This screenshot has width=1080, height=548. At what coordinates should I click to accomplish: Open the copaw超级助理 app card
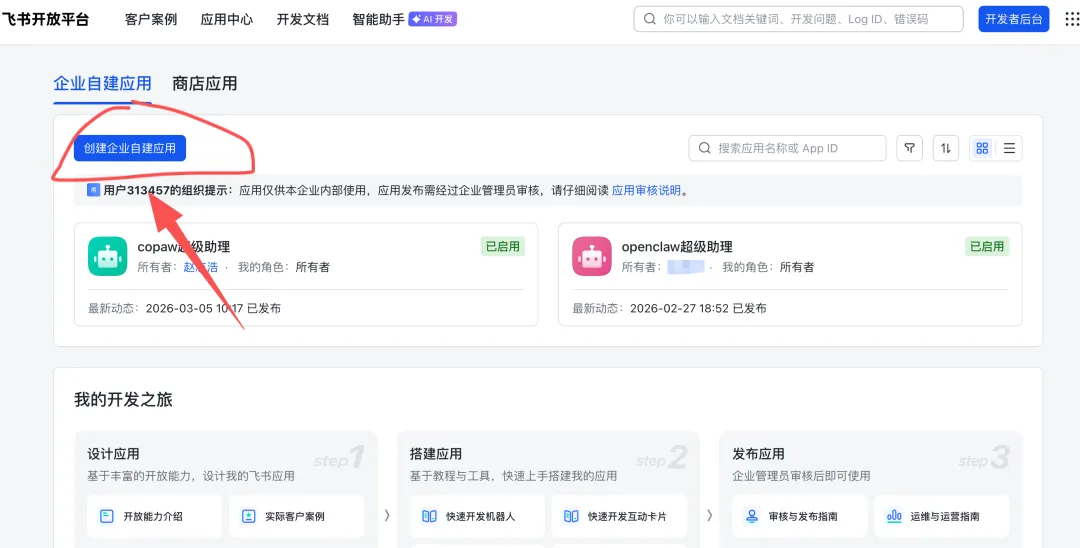click(306, 274)
